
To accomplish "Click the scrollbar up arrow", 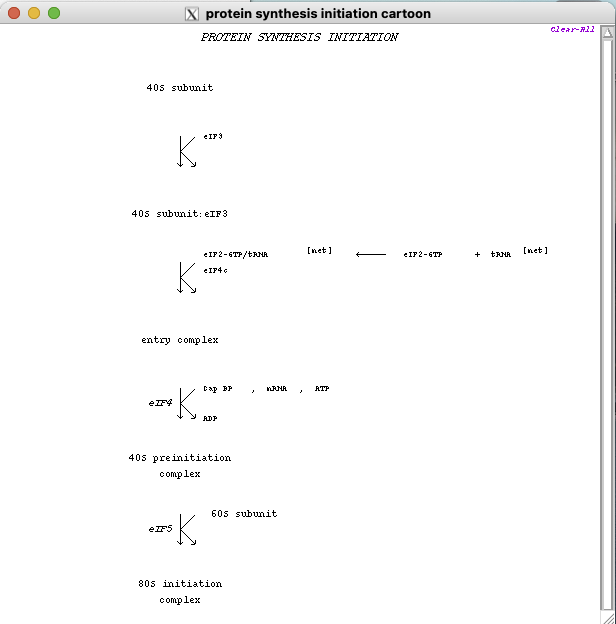I will point(607,31).
